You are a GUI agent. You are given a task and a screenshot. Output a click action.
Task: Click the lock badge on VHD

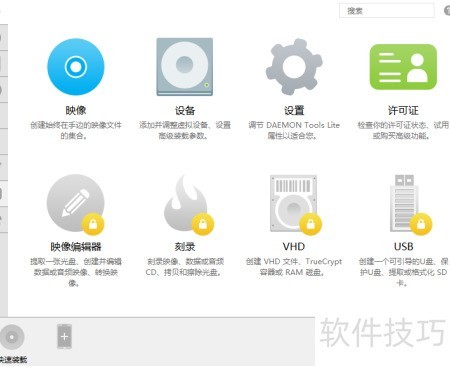pyautogui.click(x=310, y=224)
